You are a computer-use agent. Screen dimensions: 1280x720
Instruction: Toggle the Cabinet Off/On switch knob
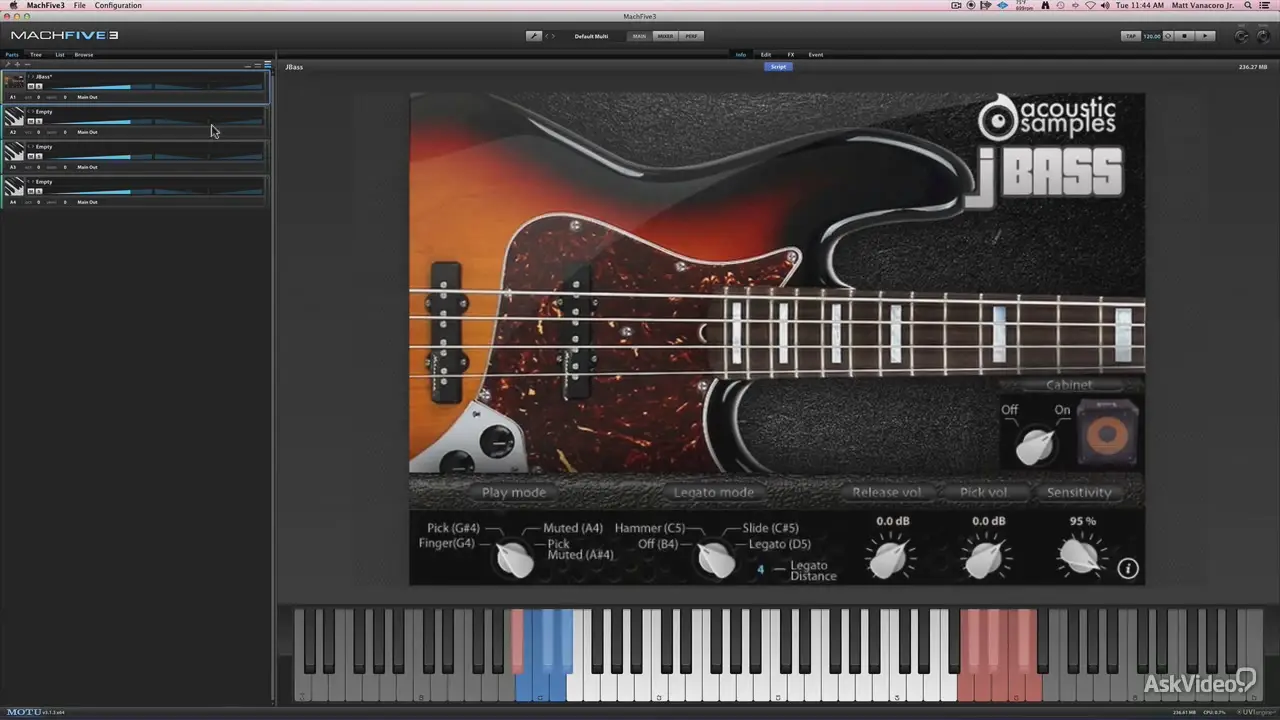coord(1035,446)
